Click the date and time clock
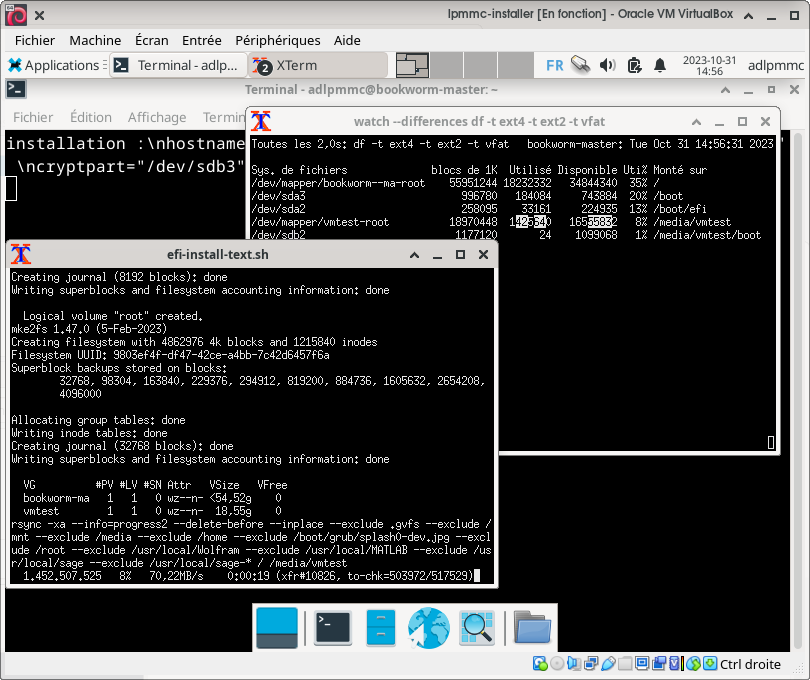810x680 pixels. click(x=709, y=65)
